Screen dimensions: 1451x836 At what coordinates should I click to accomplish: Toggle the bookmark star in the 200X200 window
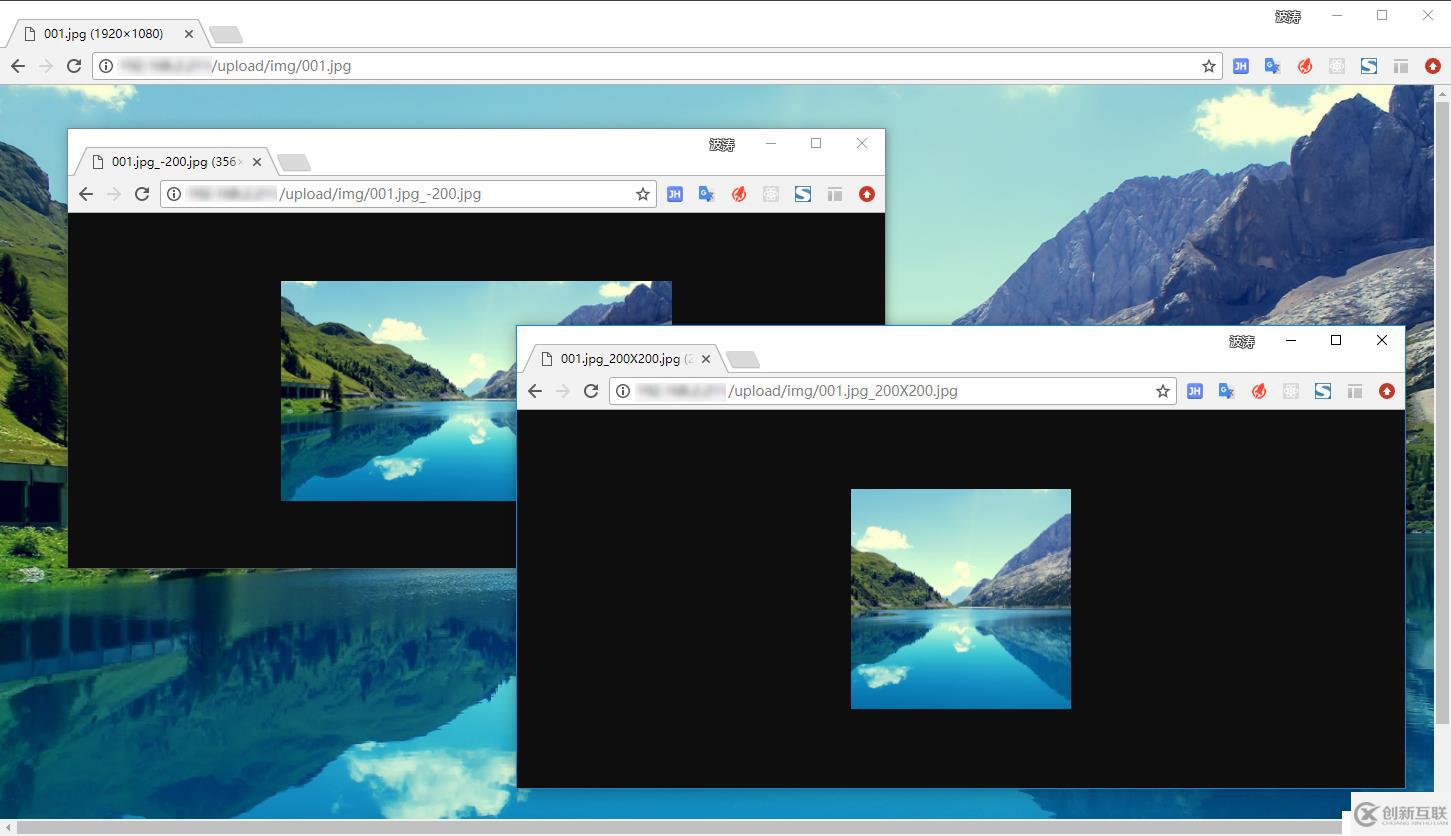(x=1162, y=391)
